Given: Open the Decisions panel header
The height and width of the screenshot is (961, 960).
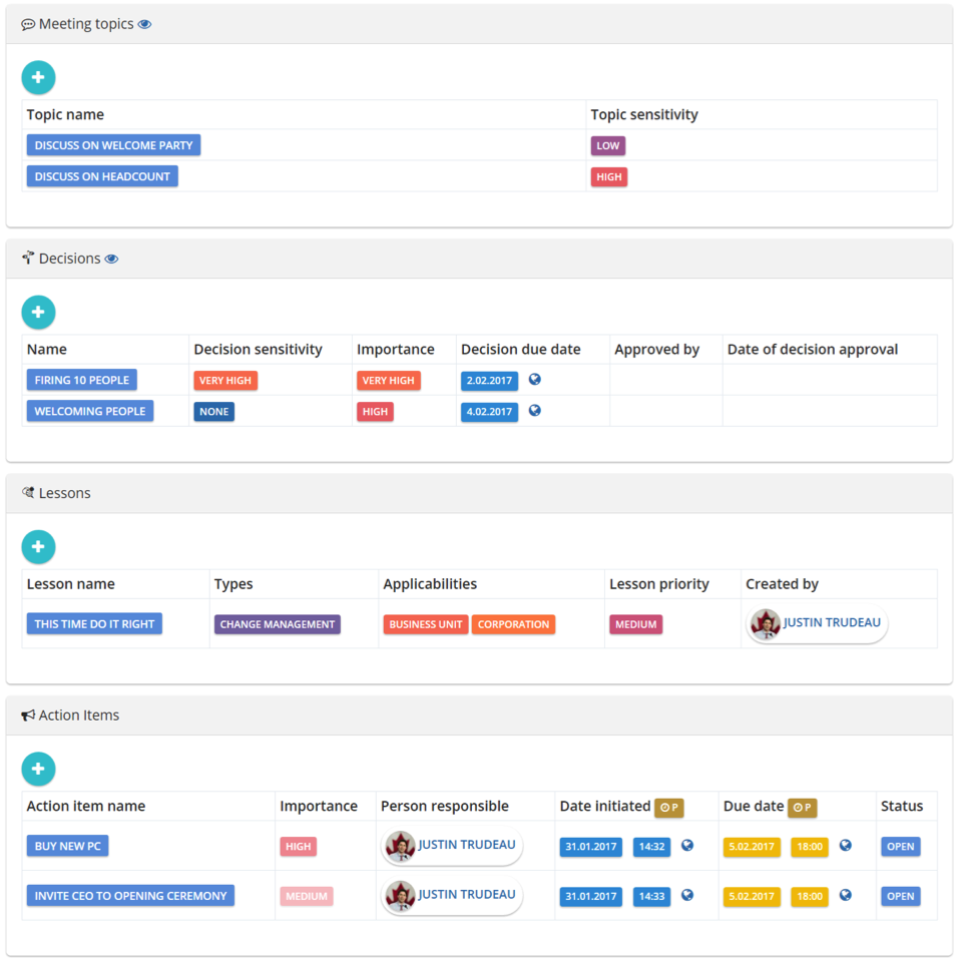Looking at the screenshot, I should (x=479, y=259).
